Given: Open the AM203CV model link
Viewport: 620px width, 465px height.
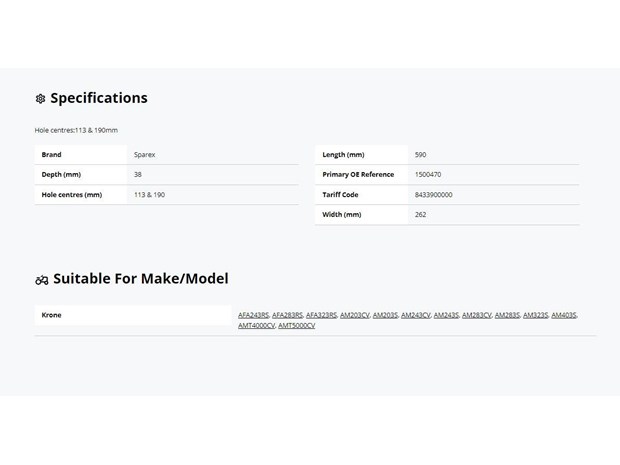Looking at the screenshot, I should click(355, 315).
